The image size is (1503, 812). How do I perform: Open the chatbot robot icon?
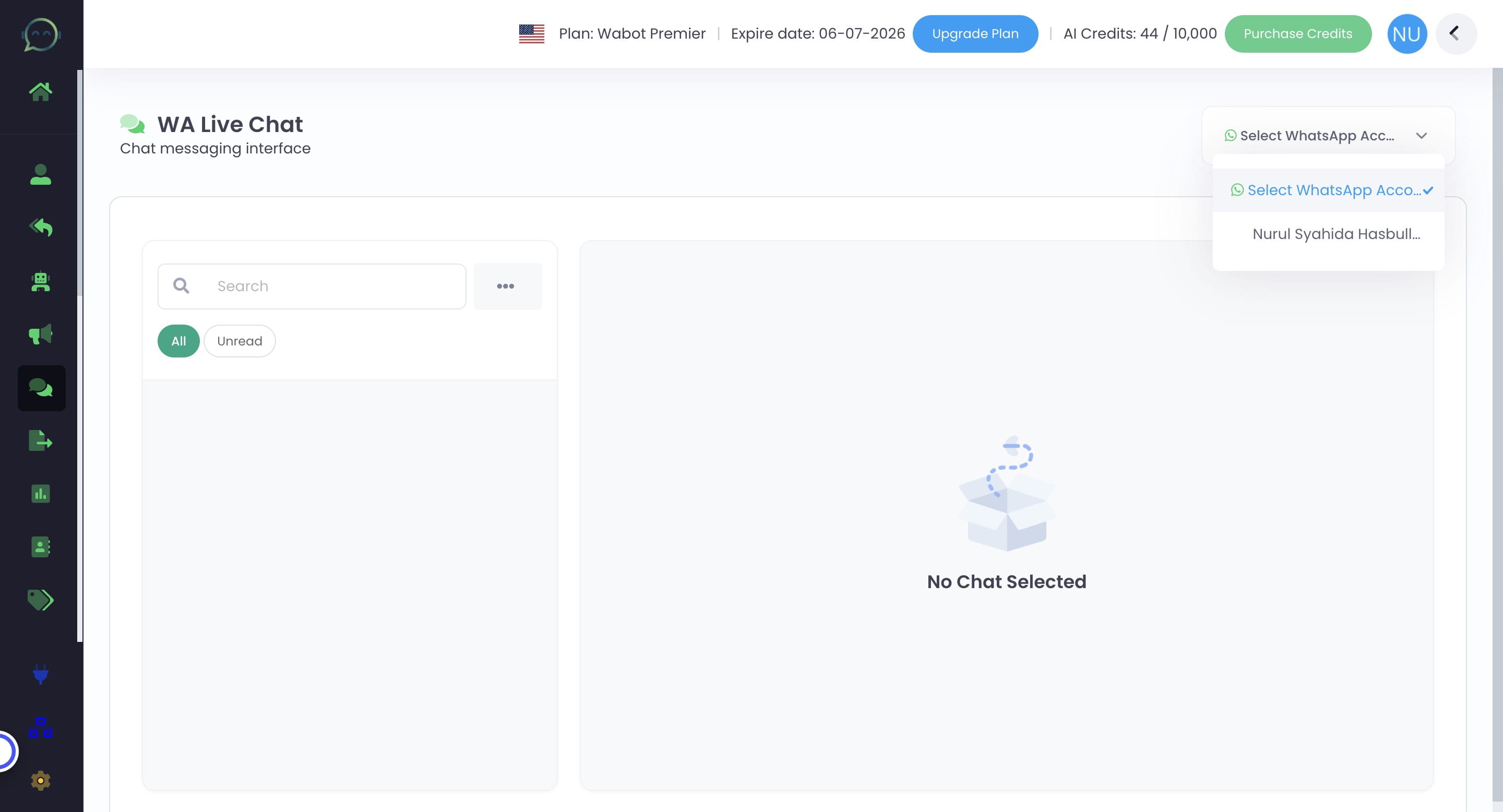point(40,282)
